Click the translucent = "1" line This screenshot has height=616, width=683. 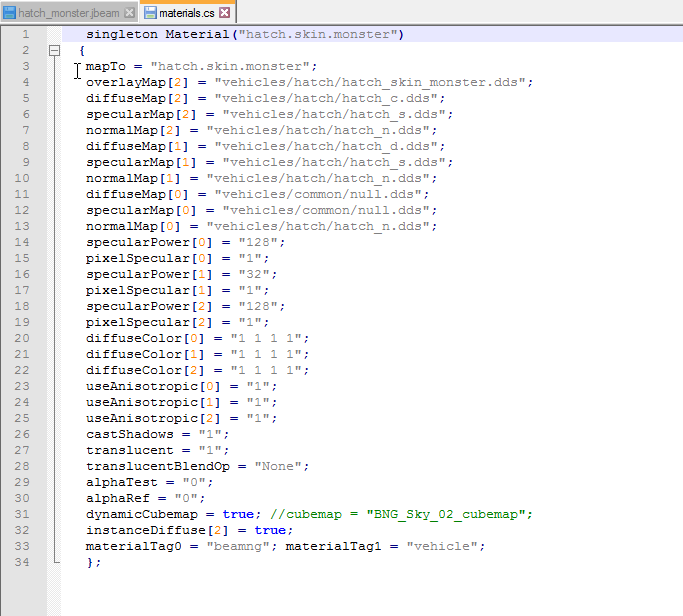click(x=157, y=450)
